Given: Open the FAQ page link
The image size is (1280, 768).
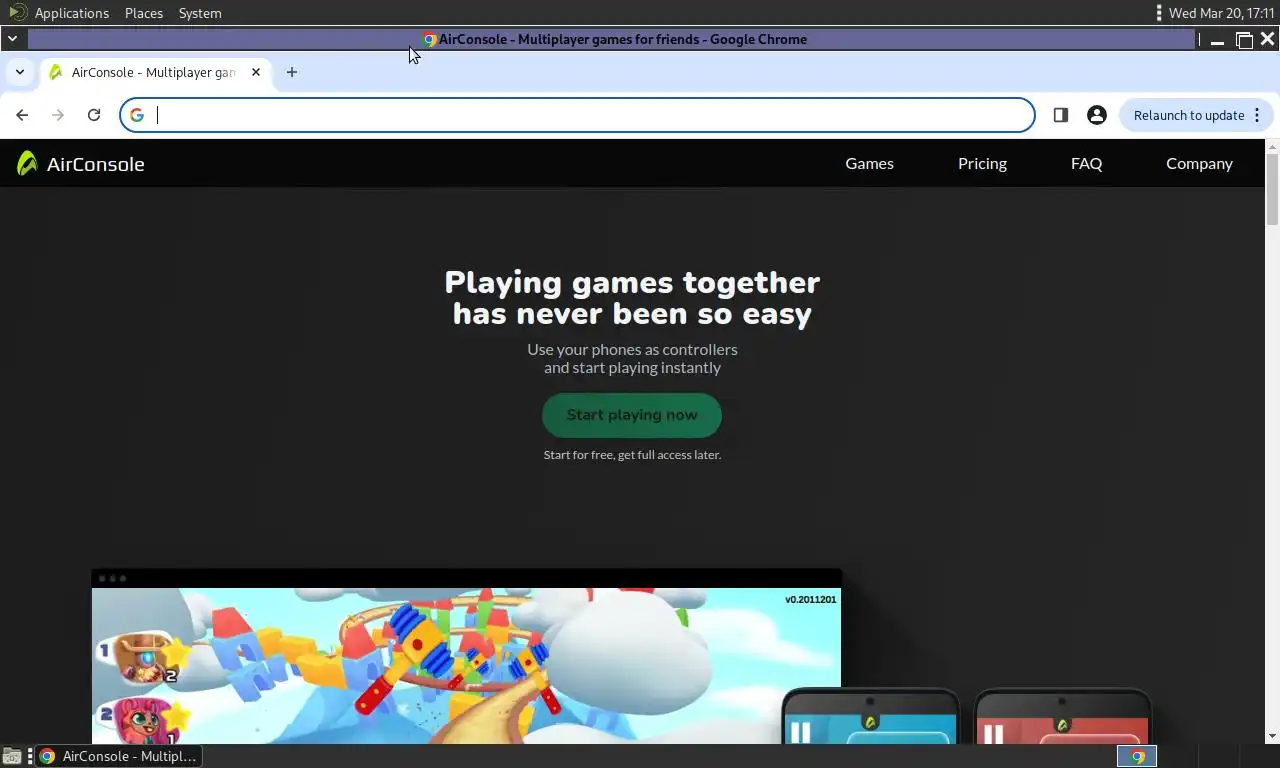Looking at the screenshot, I should pyautogui.click(x=1086, y=164).
